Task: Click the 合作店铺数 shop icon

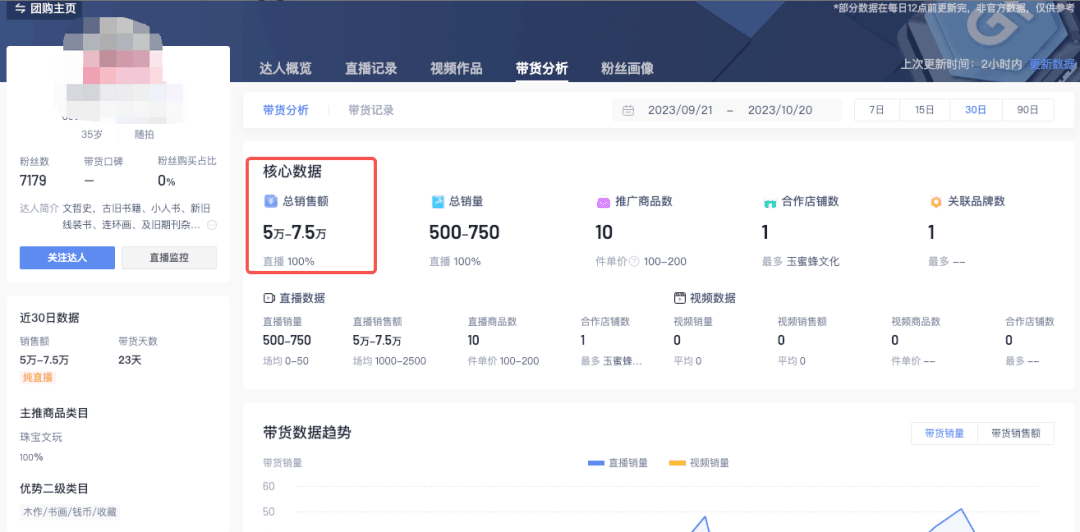Action: pyautogui.click(x=770, y=202)
